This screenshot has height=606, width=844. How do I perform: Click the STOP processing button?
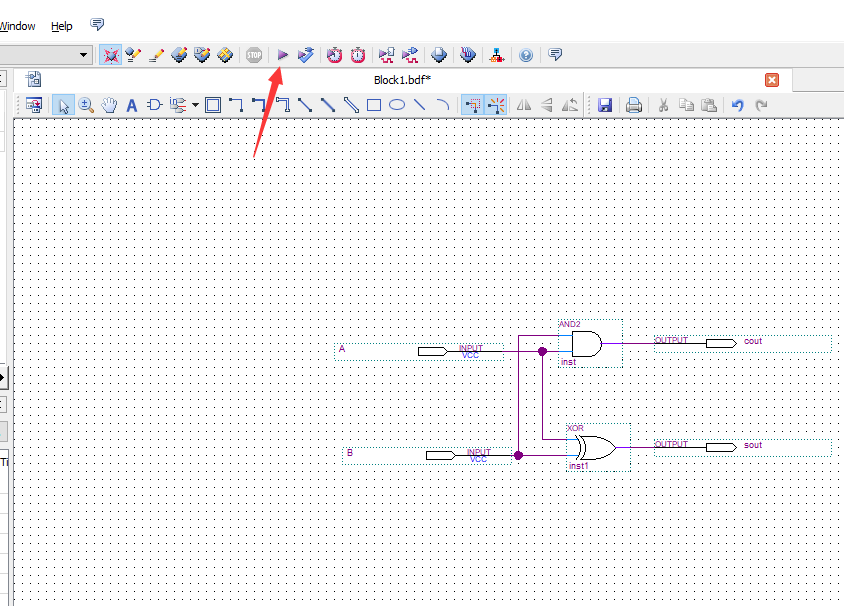[x=254, y=55]
